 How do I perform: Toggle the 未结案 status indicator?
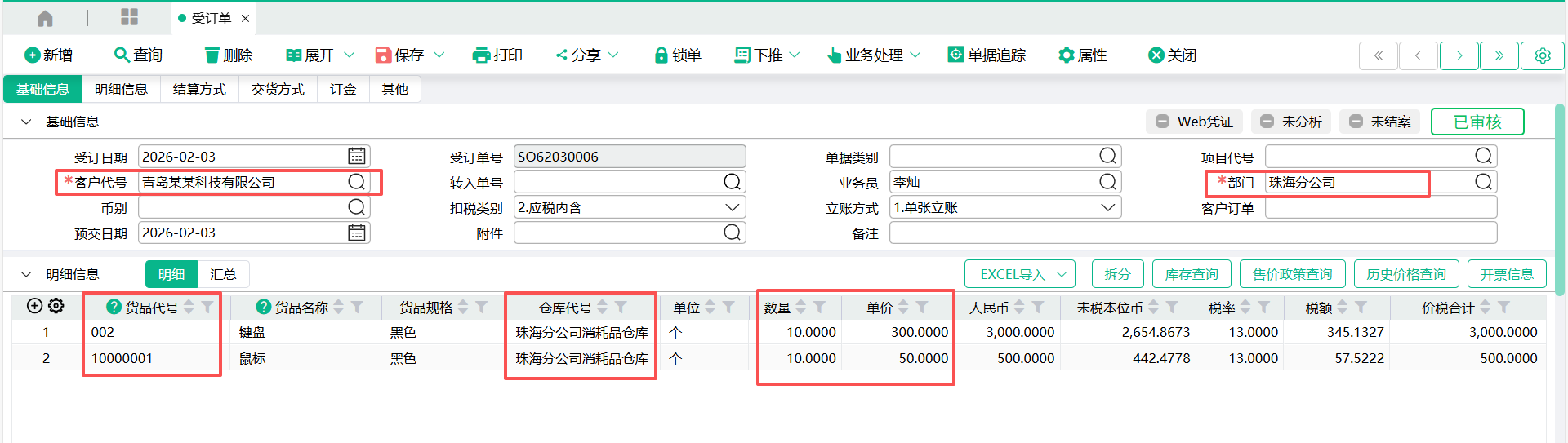click(x=1379, y=122)
